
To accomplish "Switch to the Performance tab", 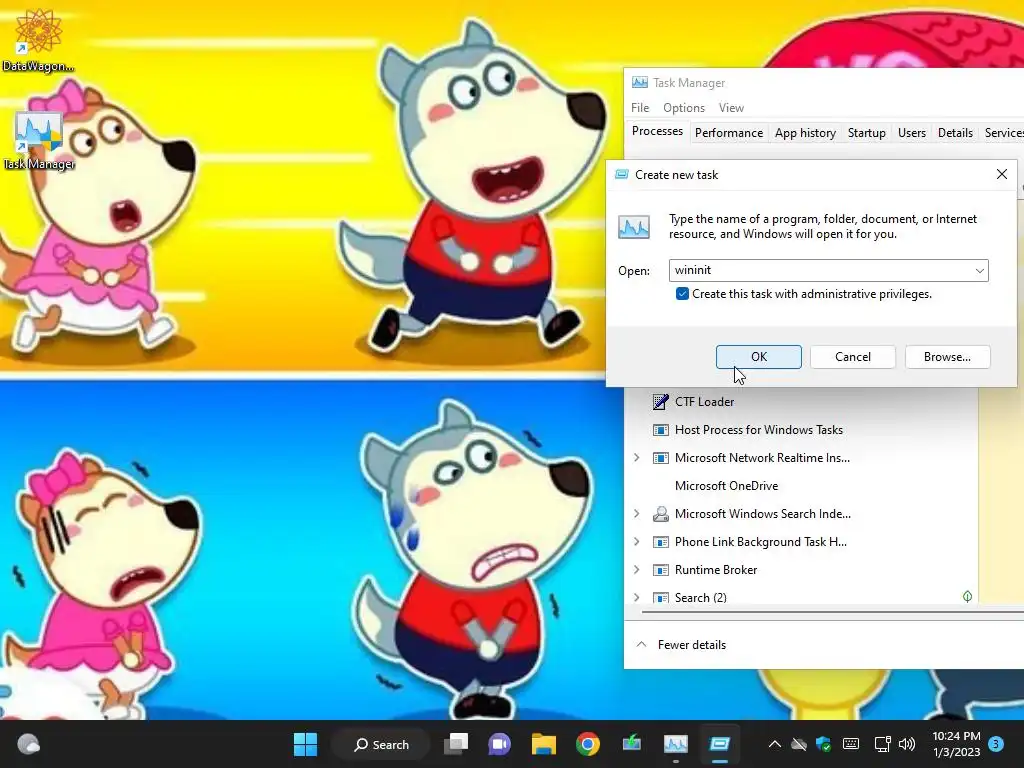I will [x=729, y=133].
